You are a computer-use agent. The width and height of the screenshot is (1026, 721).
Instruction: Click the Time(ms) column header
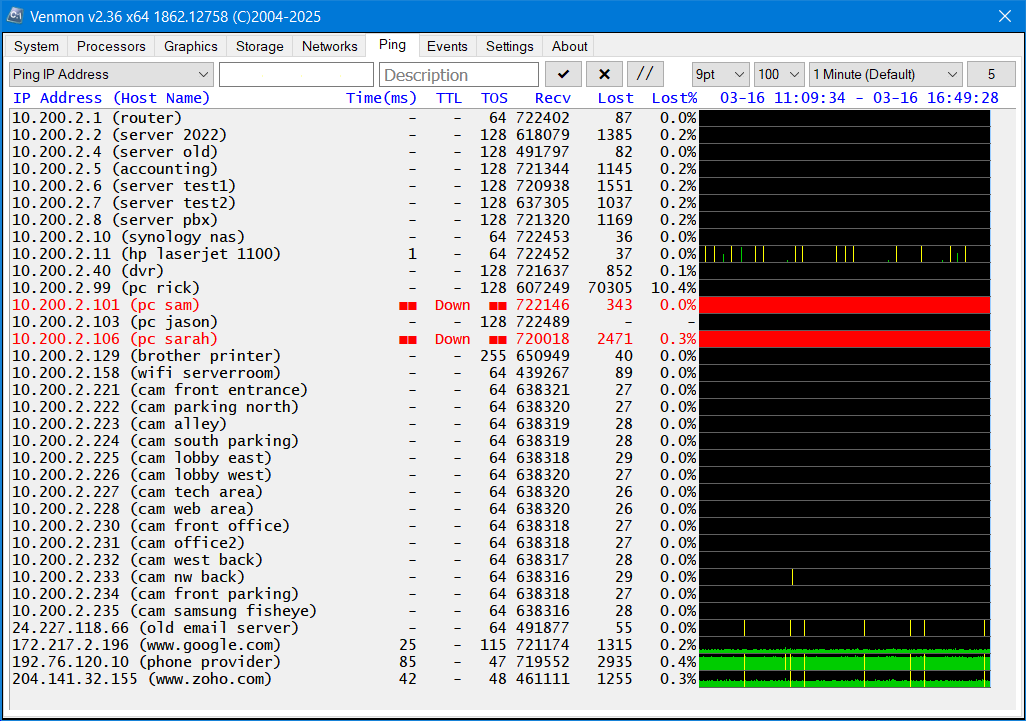pyautogui.click(x=381, y=98)
